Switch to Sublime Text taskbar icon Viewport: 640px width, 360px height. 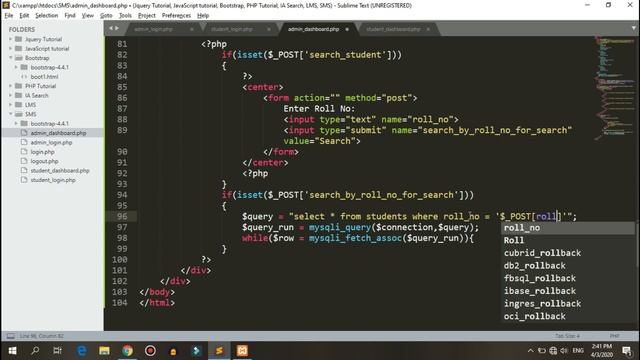[219, 351]
